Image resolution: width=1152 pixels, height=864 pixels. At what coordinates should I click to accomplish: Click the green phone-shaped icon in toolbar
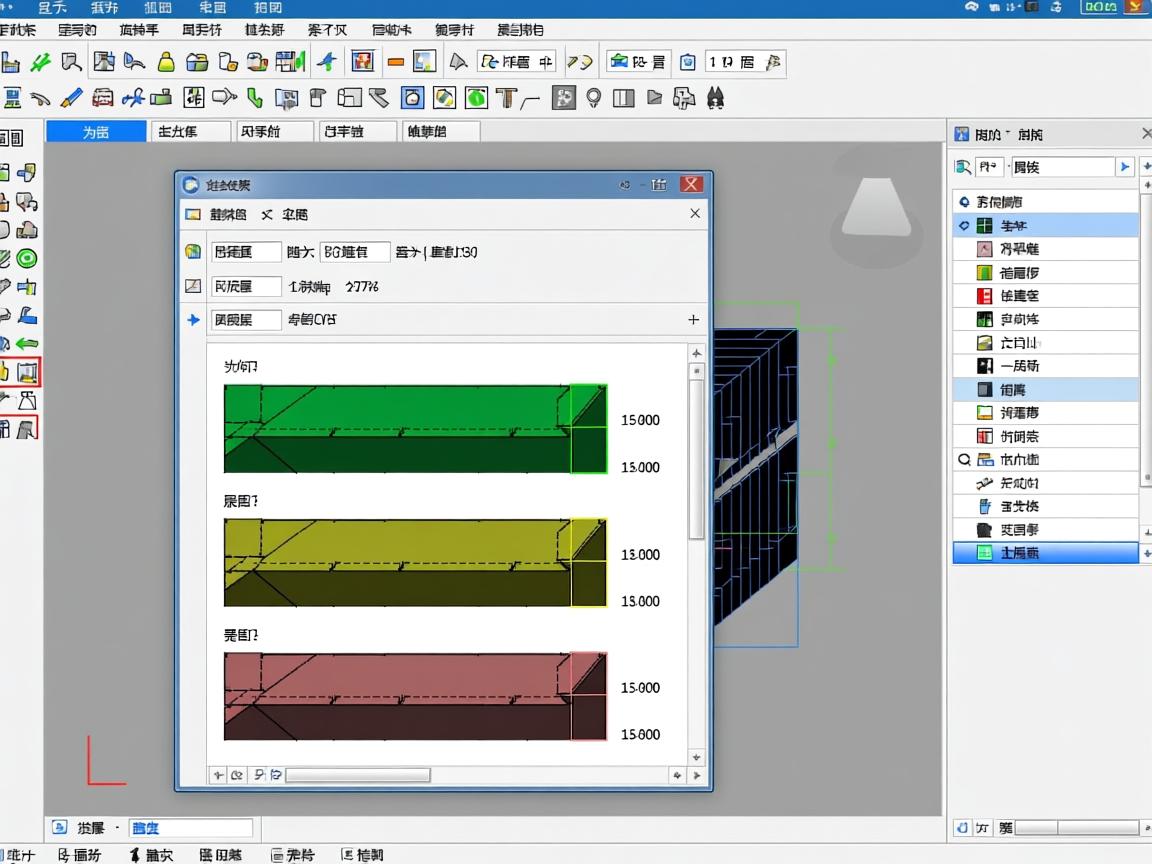pyautogui.click(x=255, y=98)
